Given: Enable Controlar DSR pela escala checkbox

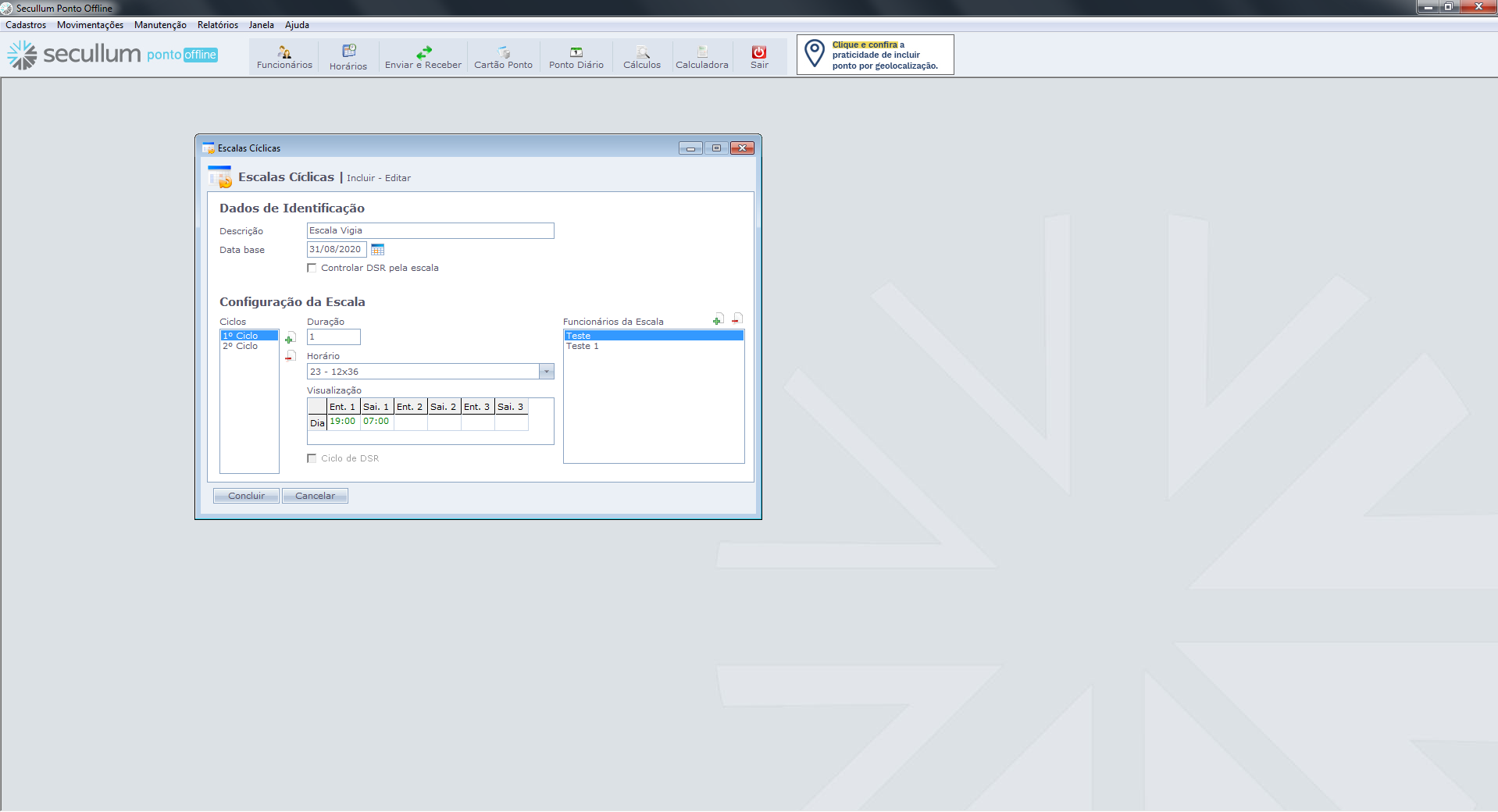Looking at the screenshot, I should pyautogui.click(x=312, y=268).
